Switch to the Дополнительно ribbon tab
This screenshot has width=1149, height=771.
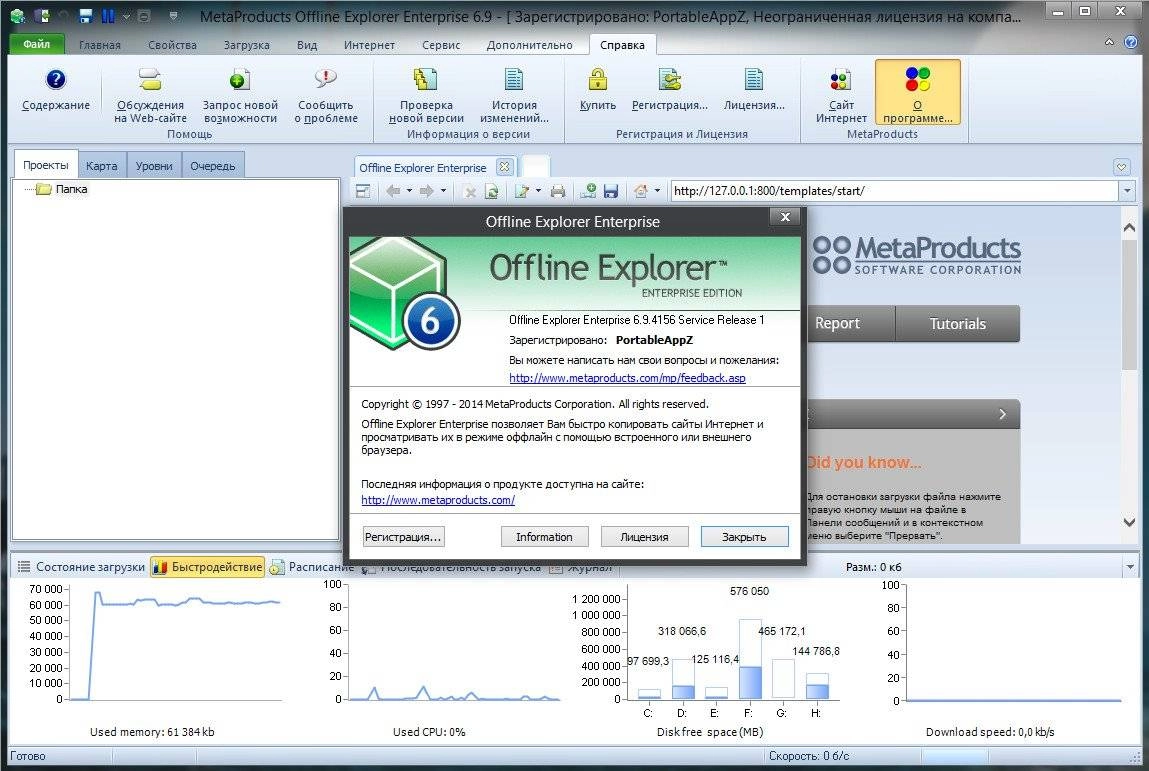[529, 45]
